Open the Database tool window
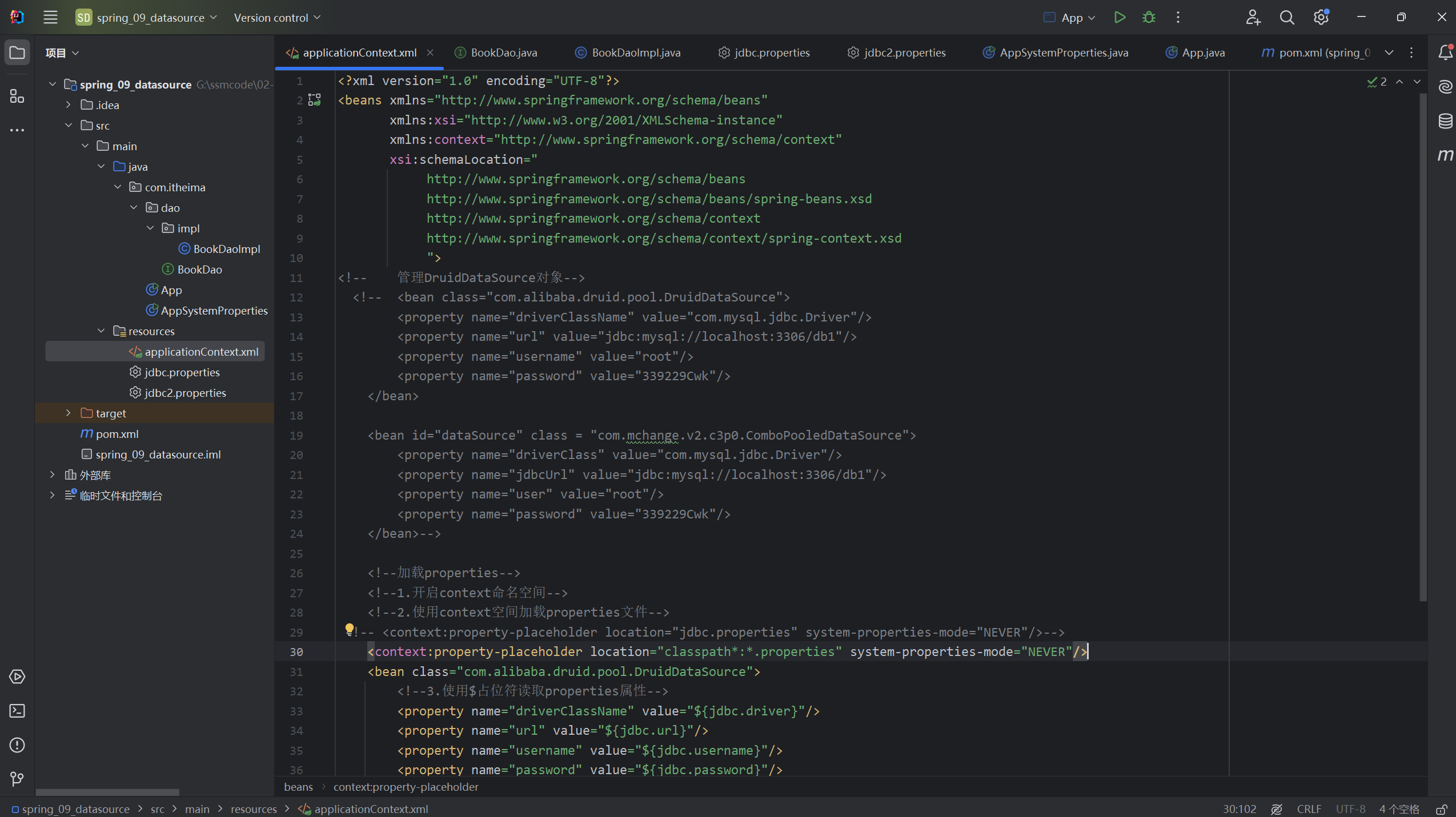The height and width of the screenshot is (817, 1456). (1445, 121)
